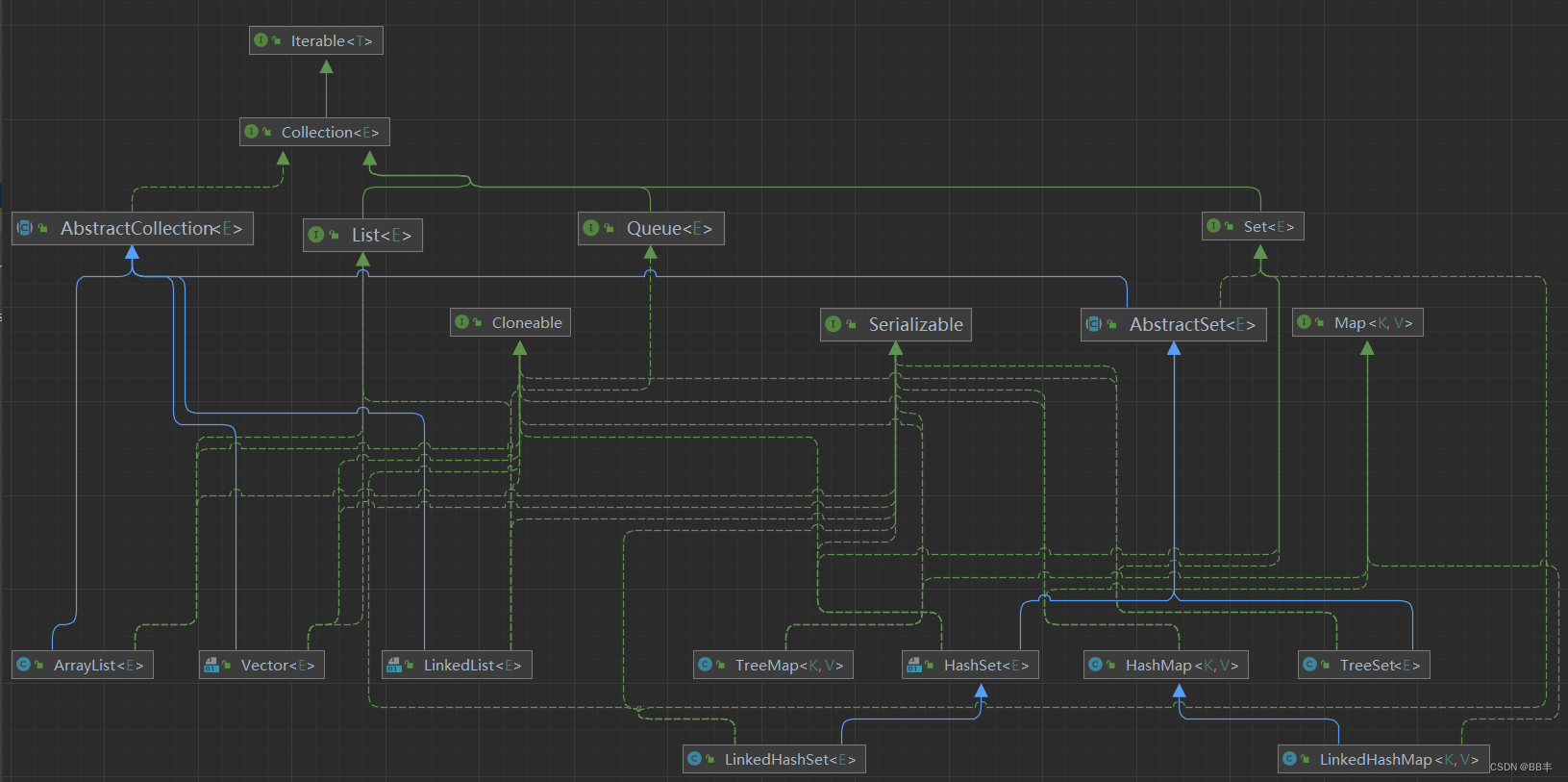Click the TreeSet<E> label
The width and height of the screenshot is (1568, 782).
pyautogui.click(x=1380, y=665)
